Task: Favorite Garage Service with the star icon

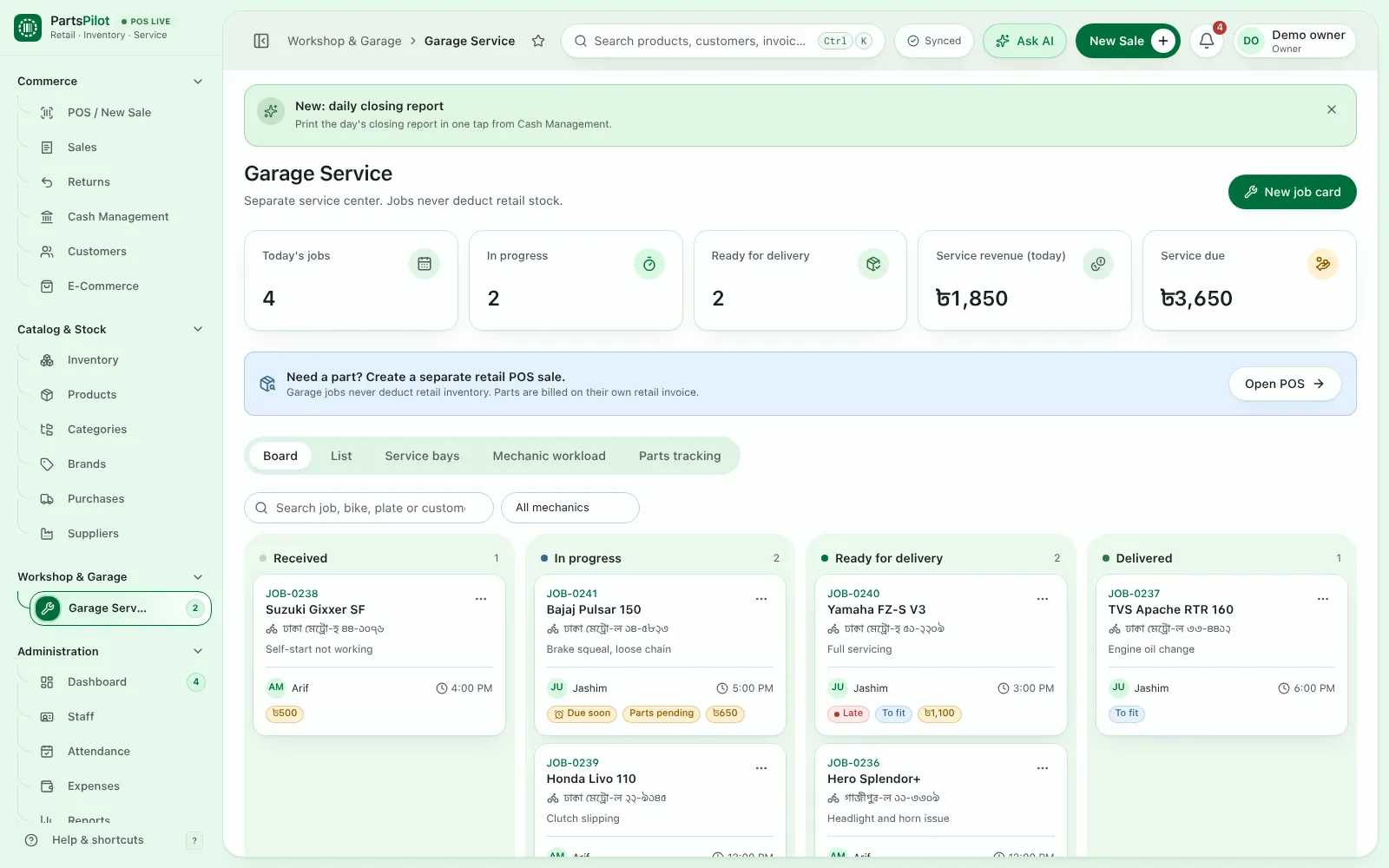Action: (538, 41)
